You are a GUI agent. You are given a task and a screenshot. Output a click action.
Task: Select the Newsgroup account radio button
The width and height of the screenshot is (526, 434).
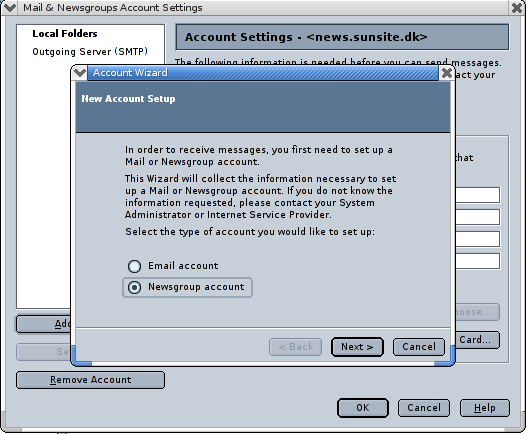tap(135, 287)
